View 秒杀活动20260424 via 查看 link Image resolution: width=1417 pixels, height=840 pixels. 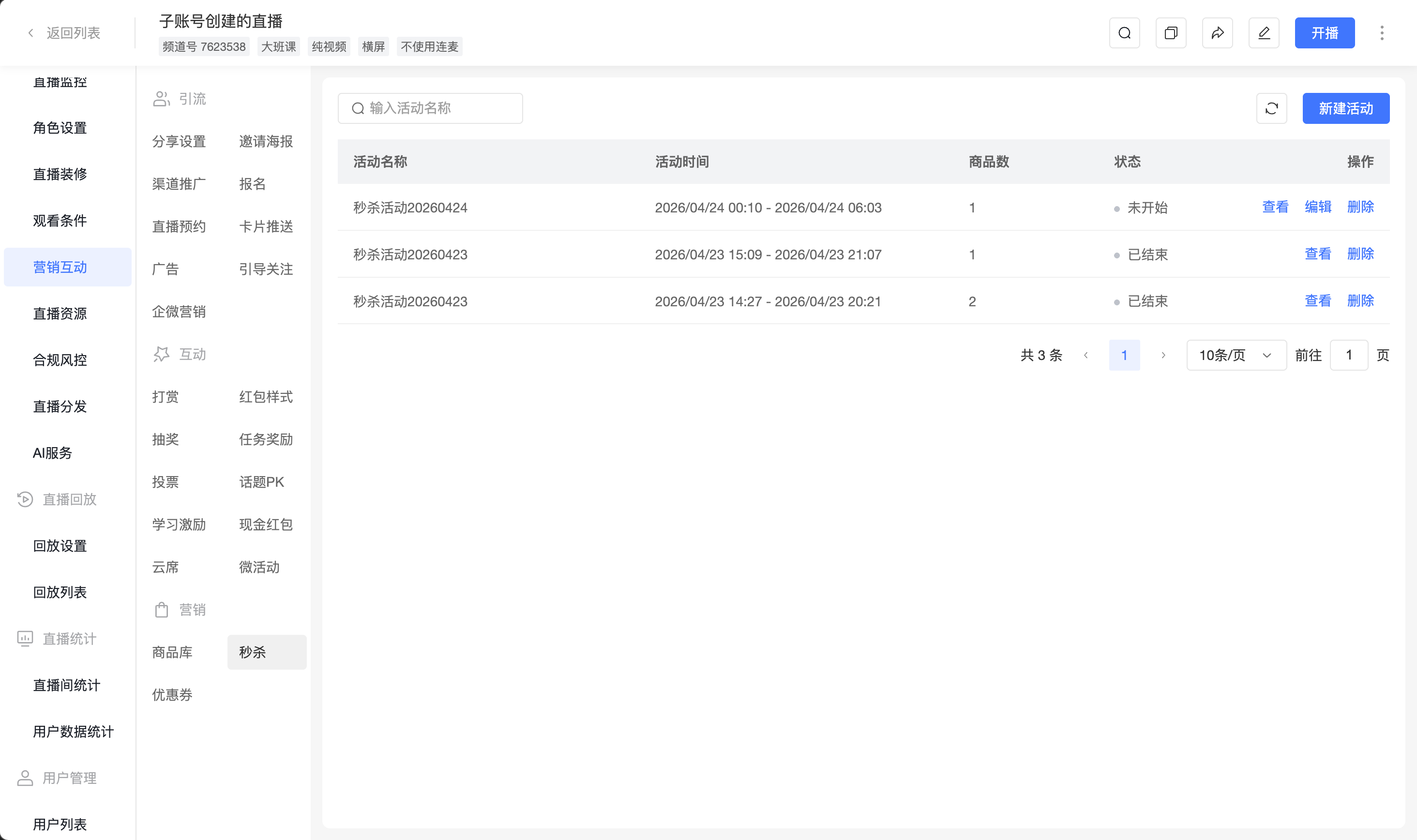click(x=1276, y=207)
